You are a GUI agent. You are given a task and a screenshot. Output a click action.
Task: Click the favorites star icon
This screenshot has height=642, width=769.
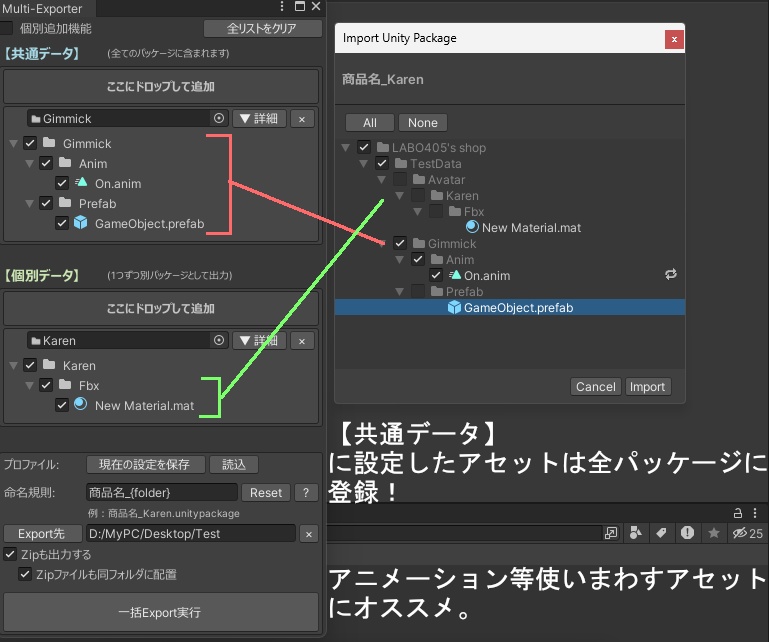click(714, 533)
